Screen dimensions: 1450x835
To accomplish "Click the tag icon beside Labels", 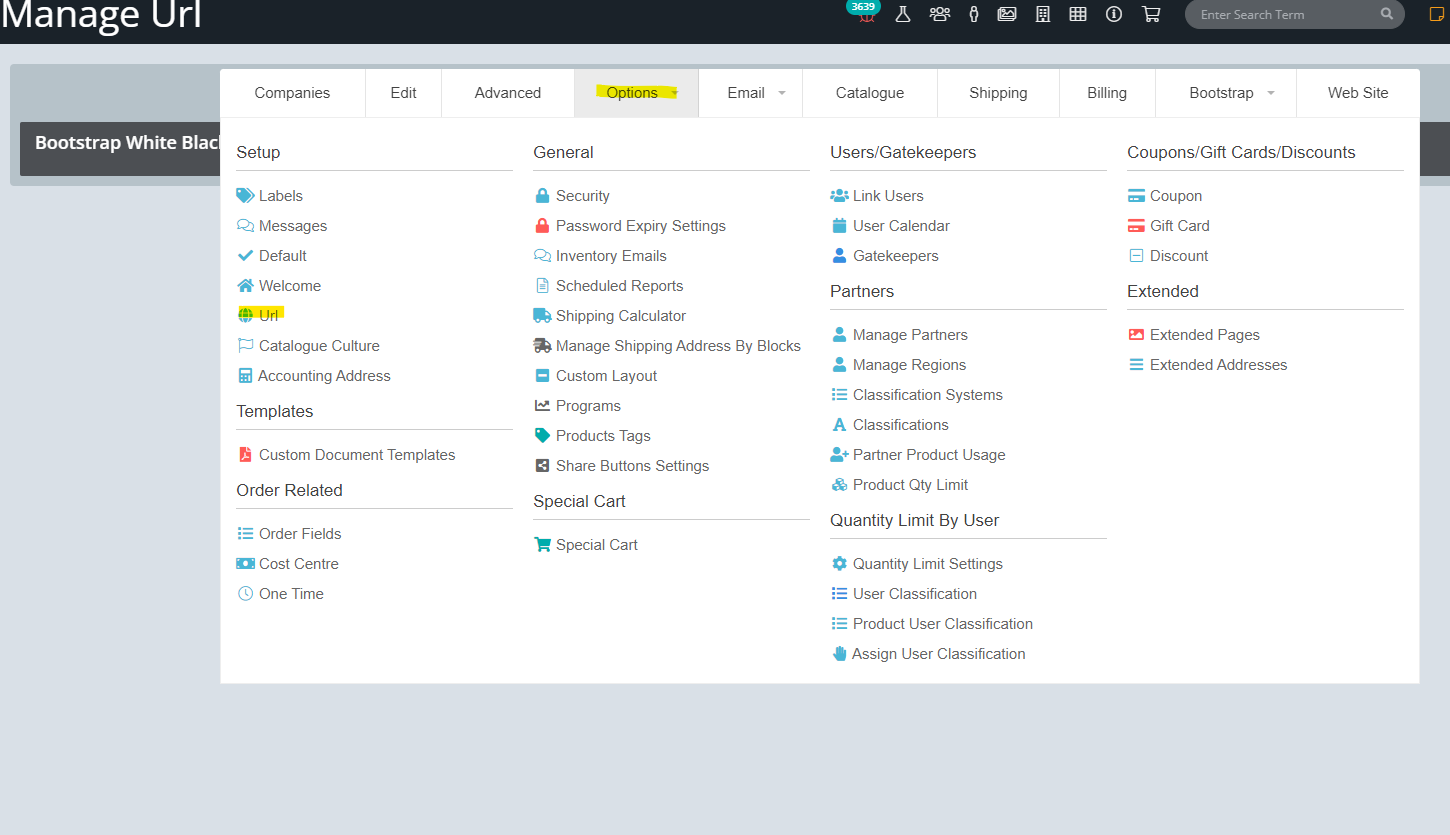I will tap(245, 196).
